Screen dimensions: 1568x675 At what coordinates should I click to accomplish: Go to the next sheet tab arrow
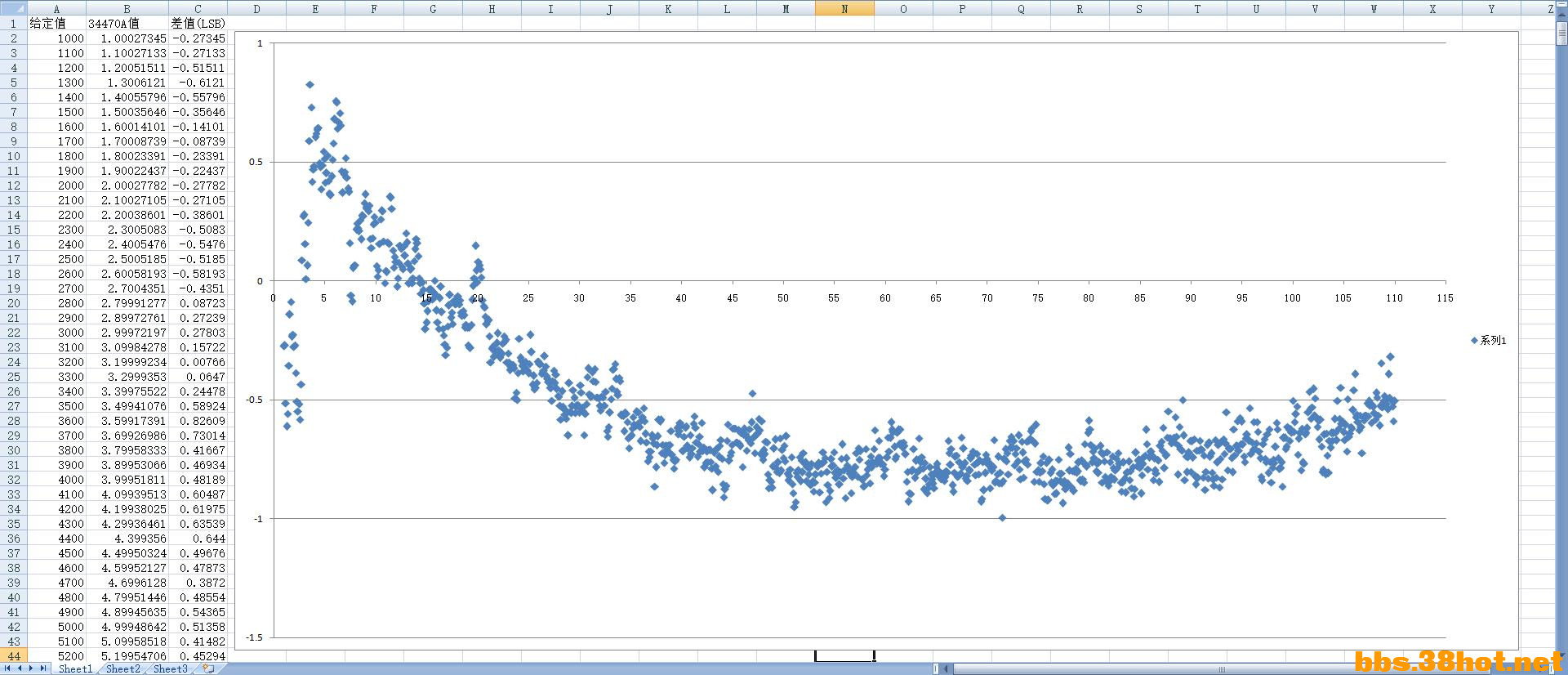point(32,668)
